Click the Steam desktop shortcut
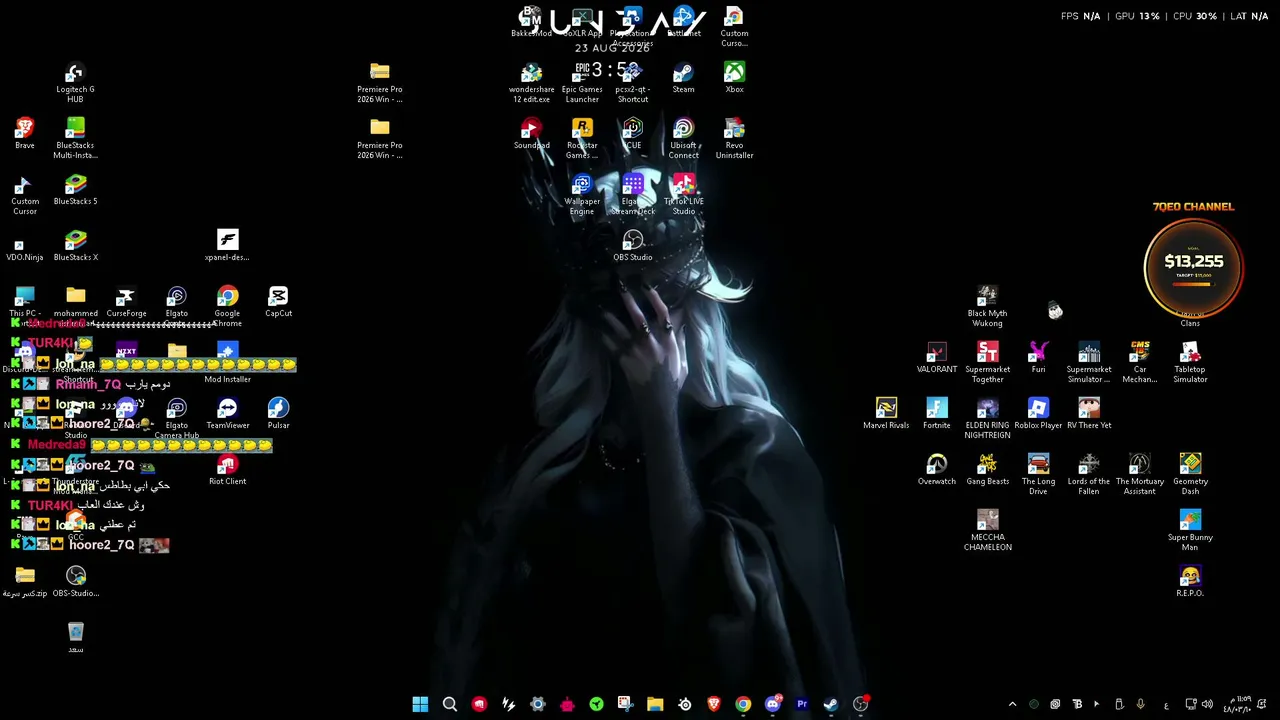1280x720 pixels. [x=684, y=78]
